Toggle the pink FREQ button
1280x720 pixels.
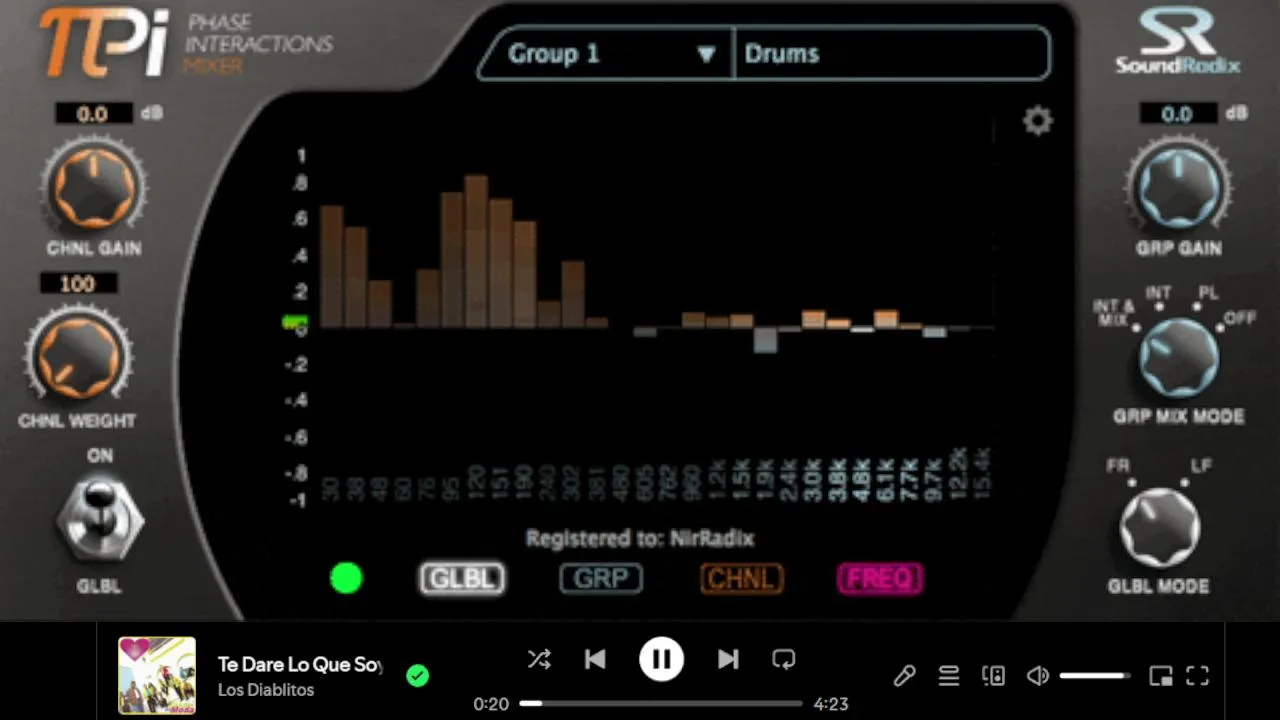coord(880,578)
